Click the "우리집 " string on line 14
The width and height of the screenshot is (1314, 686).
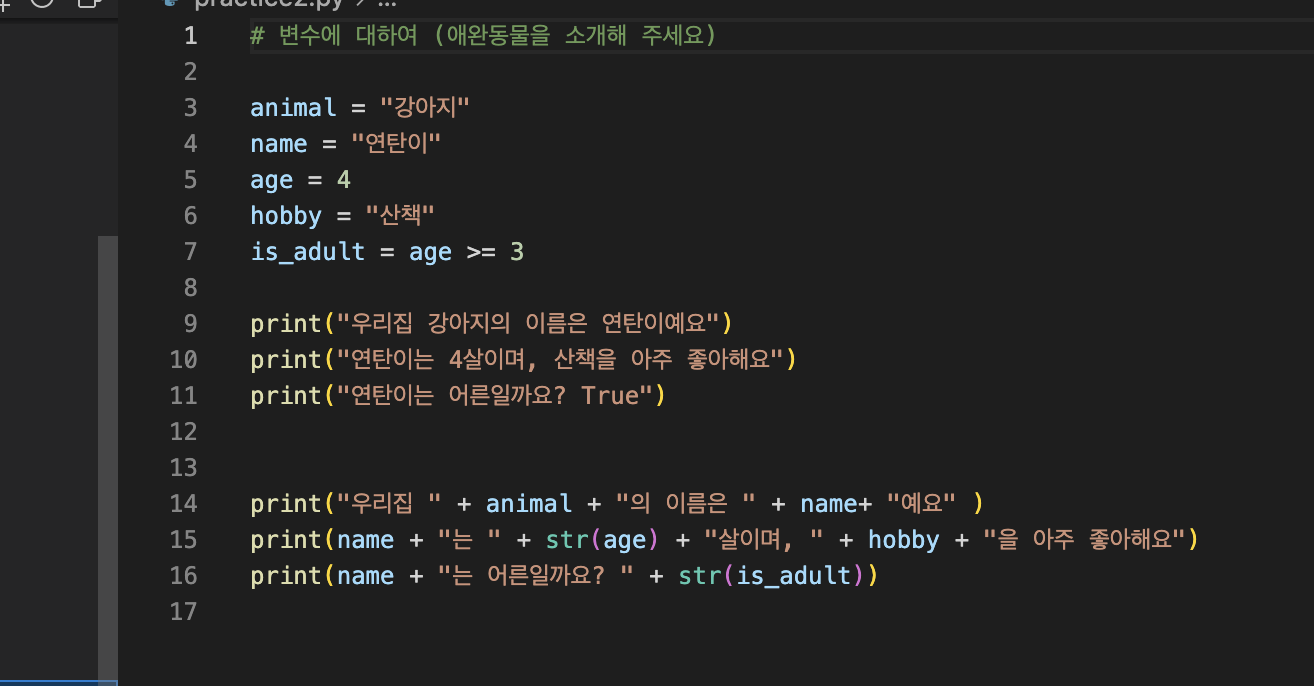point(389,504)
